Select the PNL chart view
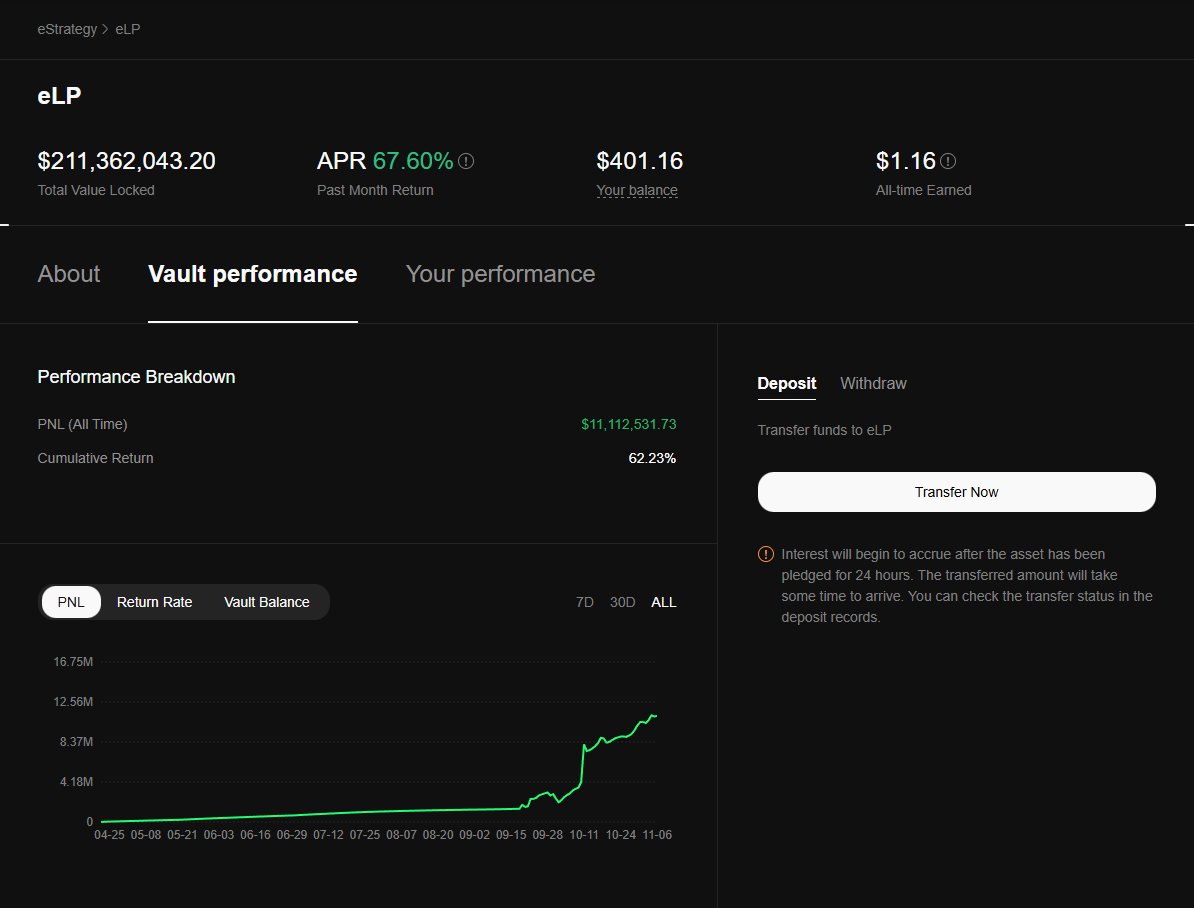Image resolution: width=1194 pixels, height=908 pixels. click(70, 602)
